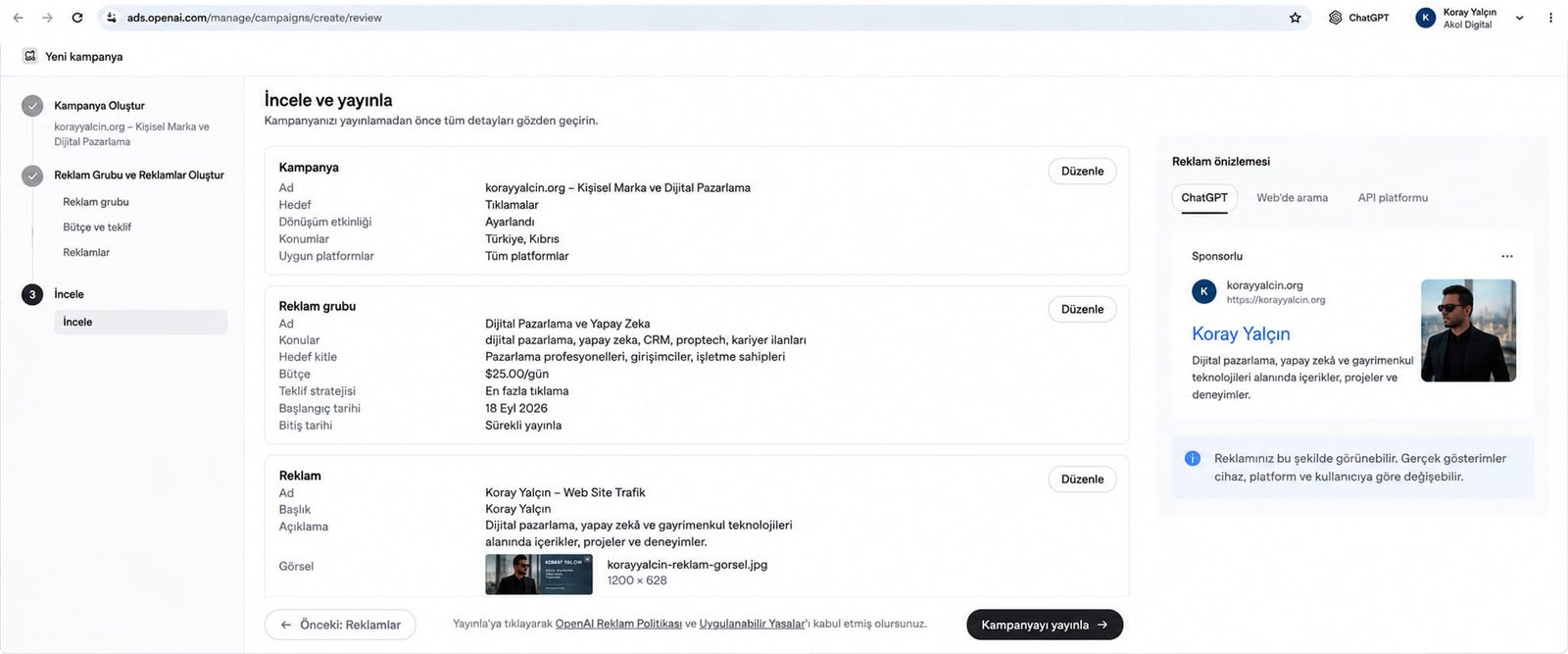Click the Koray Yalçın account name
Viewport: 1568px width, 654px height.
[1469, 12]
